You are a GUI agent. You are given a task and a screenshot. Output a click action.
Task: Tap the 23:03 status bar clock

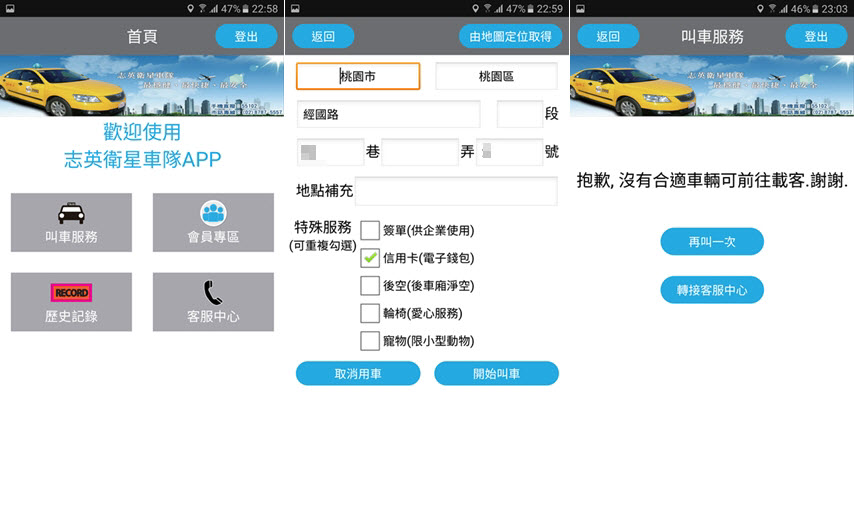pos(834,9)
